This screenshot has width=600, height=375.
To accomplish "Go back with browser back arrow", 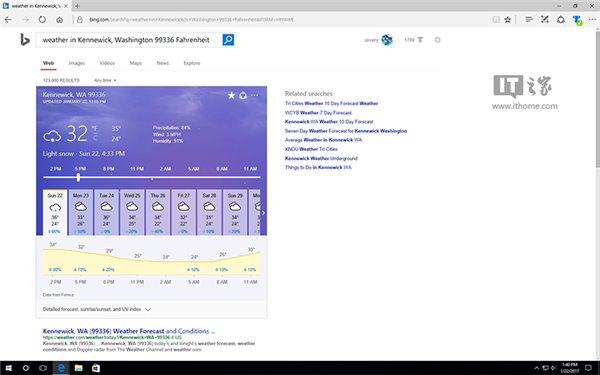I will click(x=8, y=20).
